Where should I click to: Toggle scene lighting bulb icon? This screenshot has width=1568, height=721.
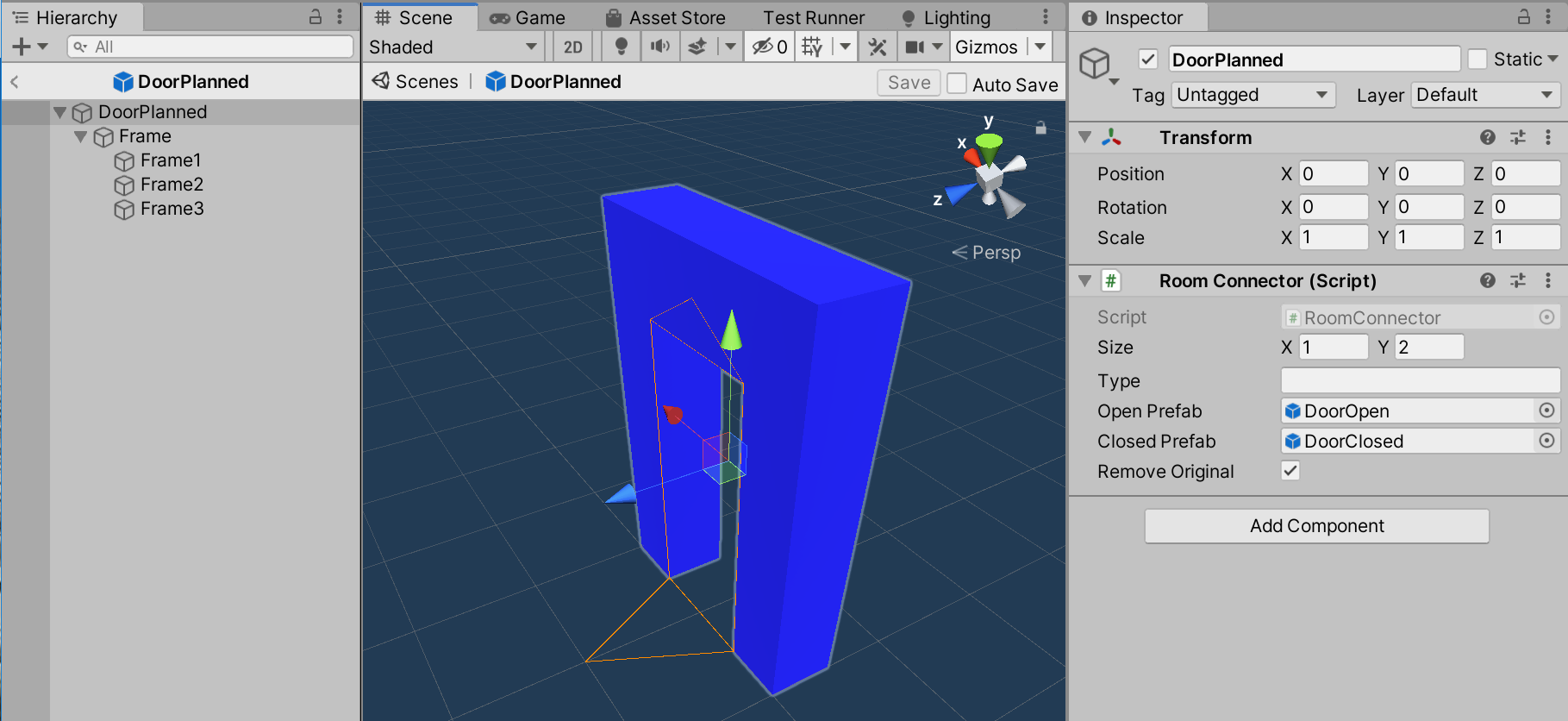[621, 47]
